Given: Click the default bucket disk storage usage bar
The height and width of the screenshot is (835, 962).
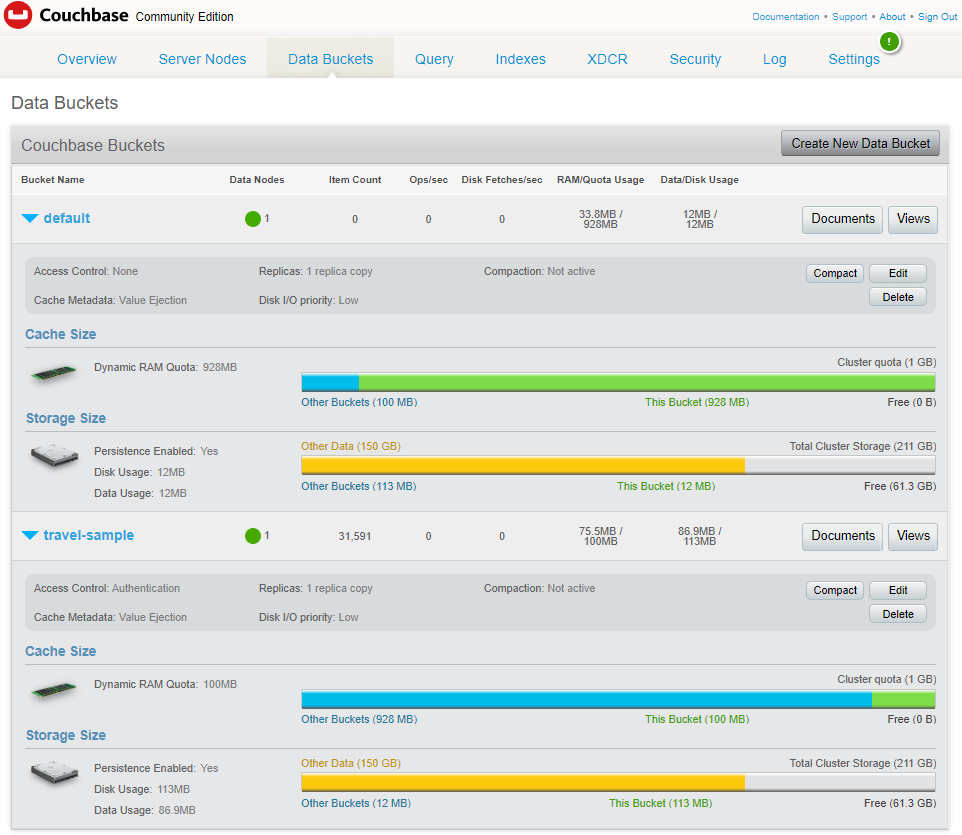Looking at the screenshot, I should [618, 466].
